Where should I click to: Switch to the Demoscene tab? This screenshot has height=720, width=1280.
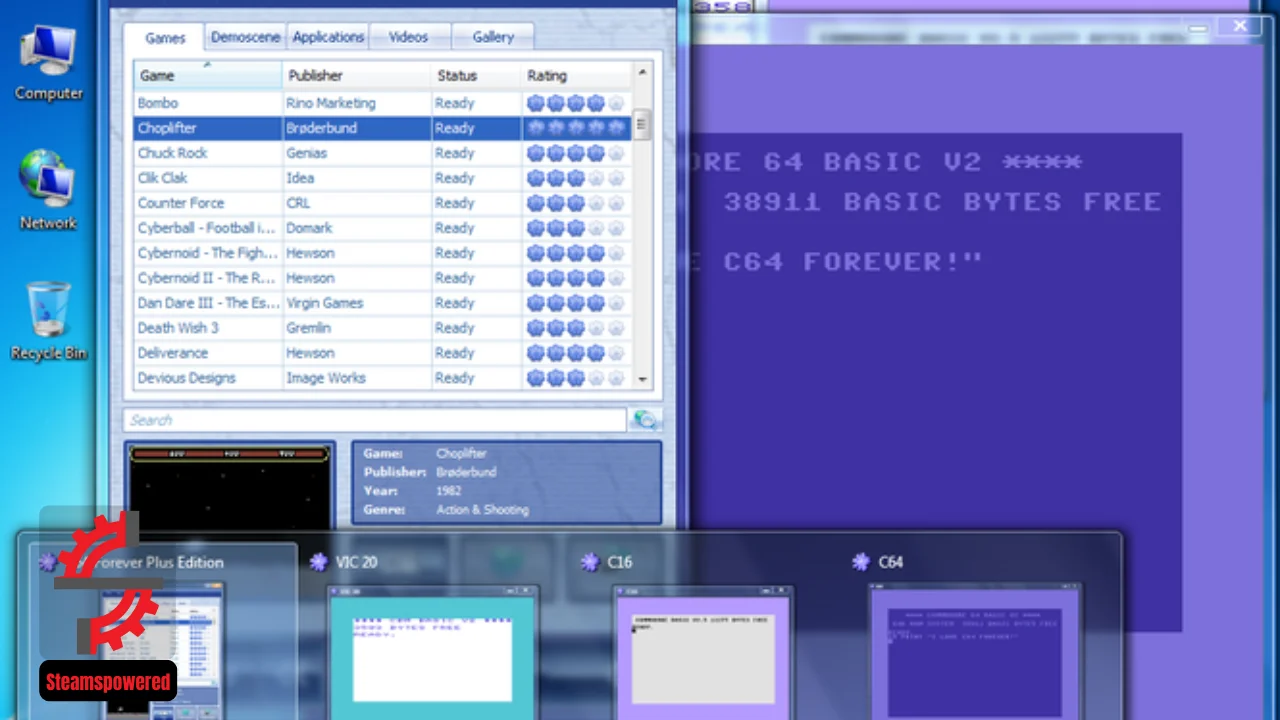(246, 37)
